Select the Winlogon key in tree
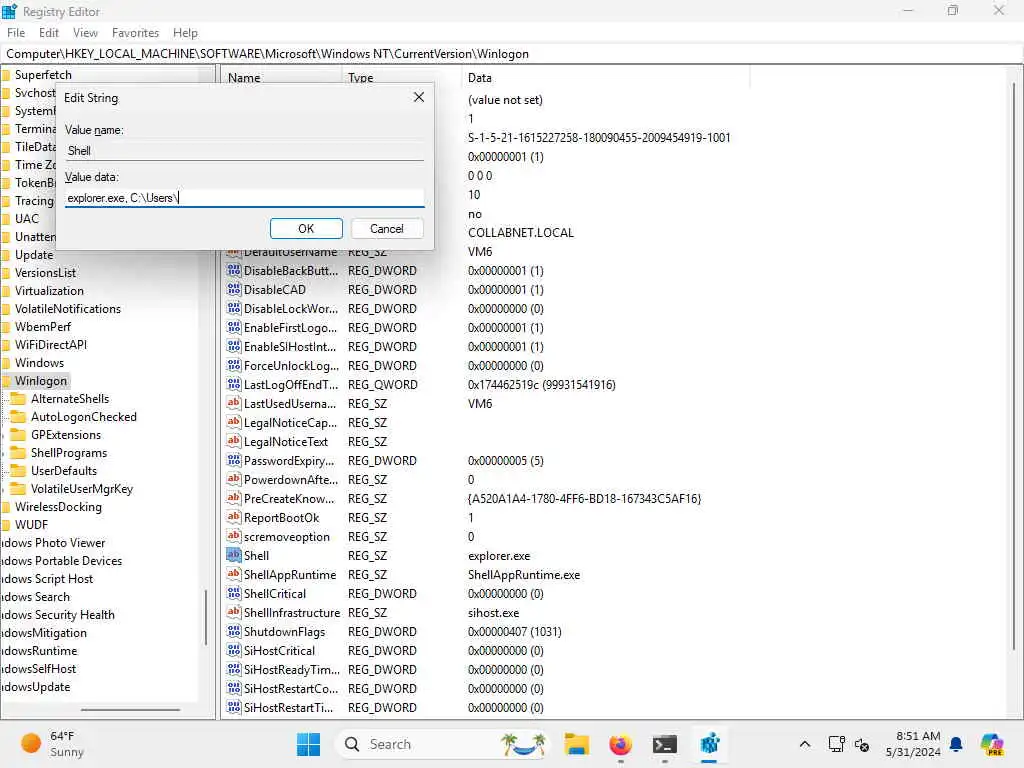The width and height of the screenshot is (1024, 768). point(40,381)
